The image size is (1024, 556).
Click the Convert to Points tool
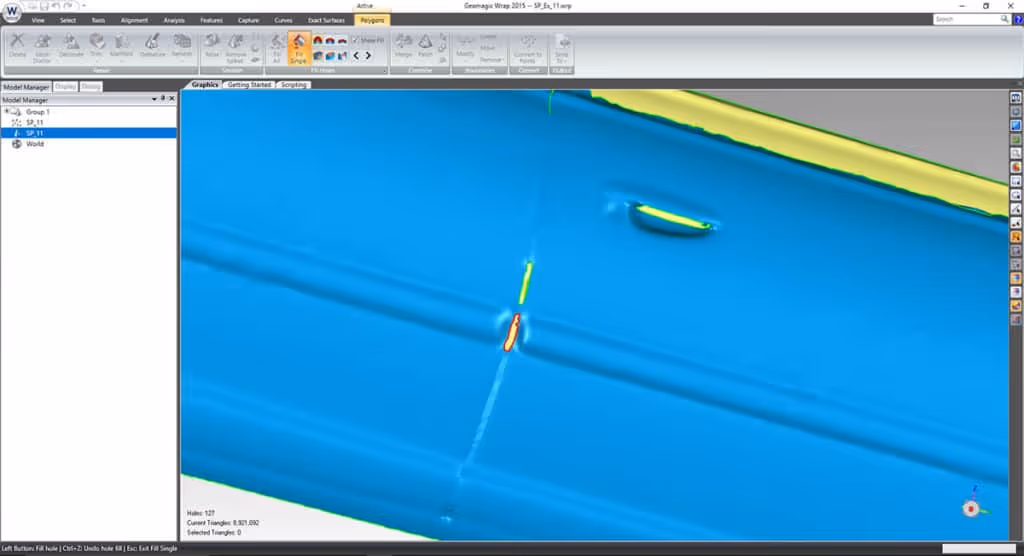pyautogui.click(x=528, y=48)
